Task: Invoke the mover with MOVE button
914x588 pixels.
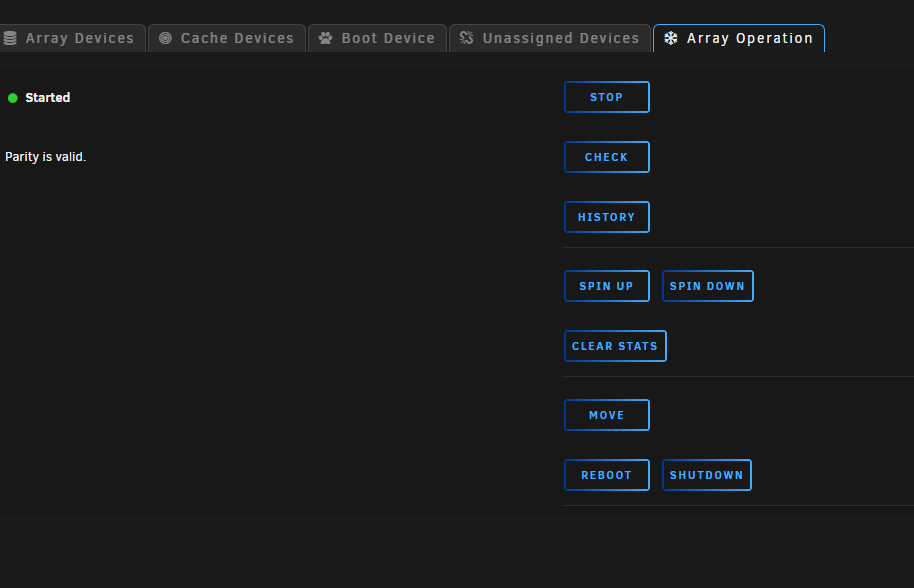Action: pyautogui.click(x=607, y=415)
